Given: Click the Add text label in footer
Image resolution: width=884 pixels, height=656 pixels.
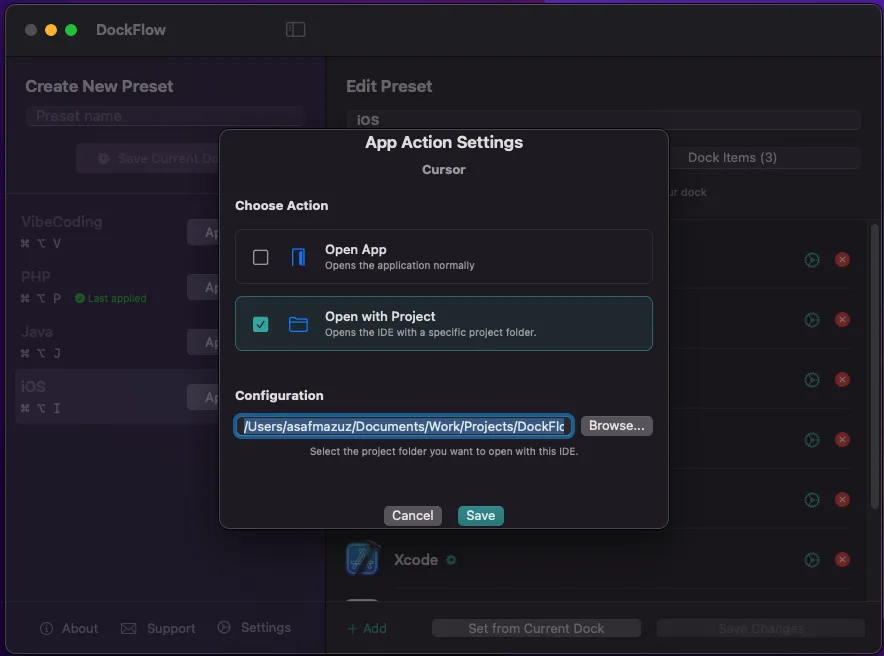Looking at the screenshot, I should (375, 628).
